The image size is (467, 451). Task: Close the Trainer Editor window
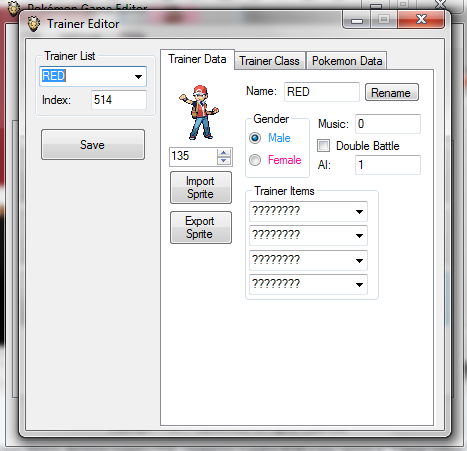click(x=421, y=20)
